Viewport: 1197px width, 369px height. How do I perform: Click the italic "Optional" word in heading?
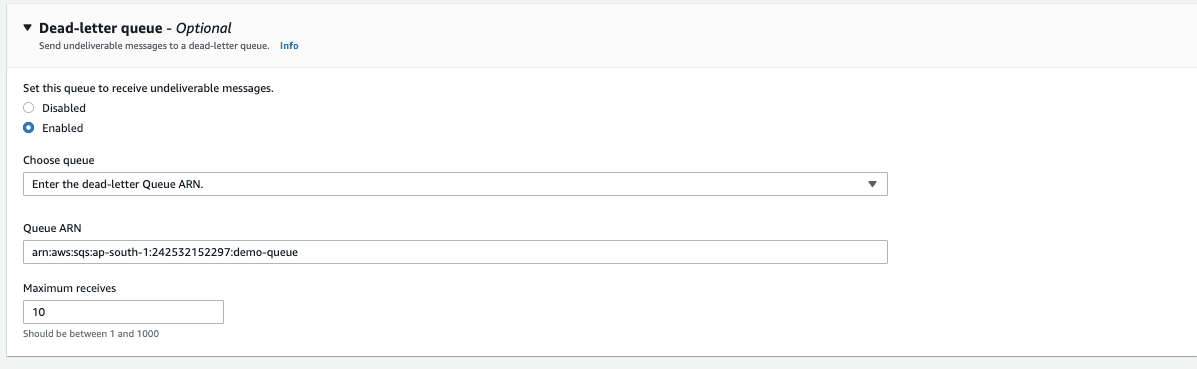pyautogui.click(x=204, y=28)
